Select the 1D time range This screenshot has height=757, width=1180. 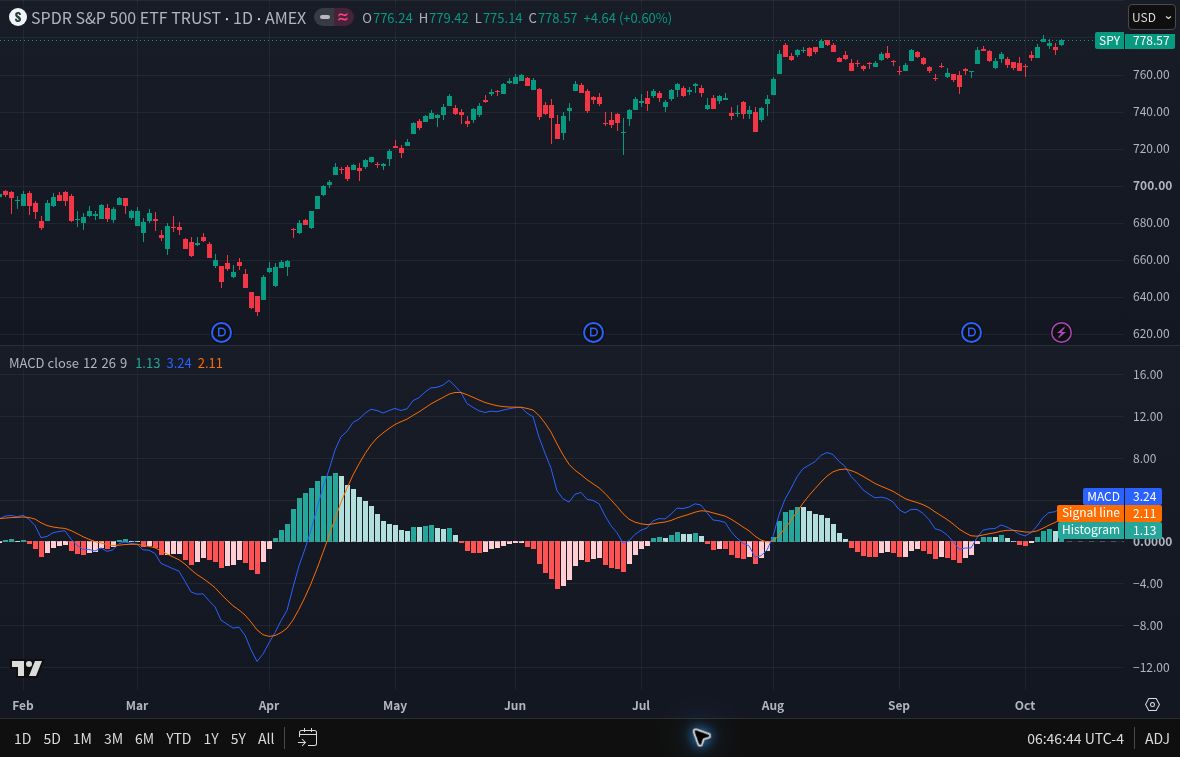click(x=23, y=738)
